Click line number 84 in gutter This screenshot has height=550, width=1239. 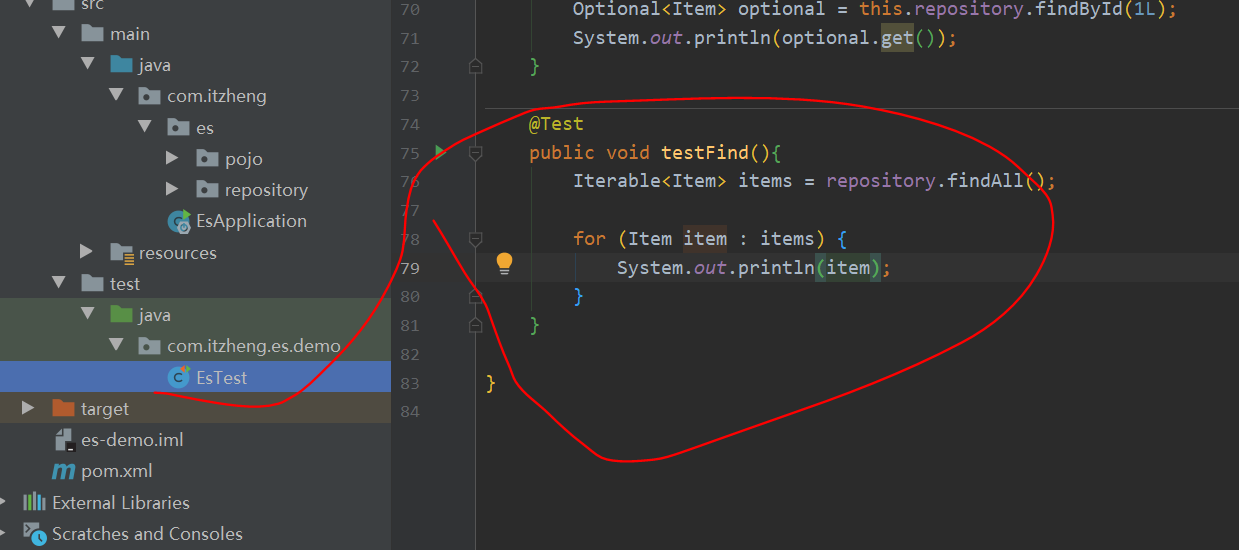pyautogui.click(x=410, y=412)
